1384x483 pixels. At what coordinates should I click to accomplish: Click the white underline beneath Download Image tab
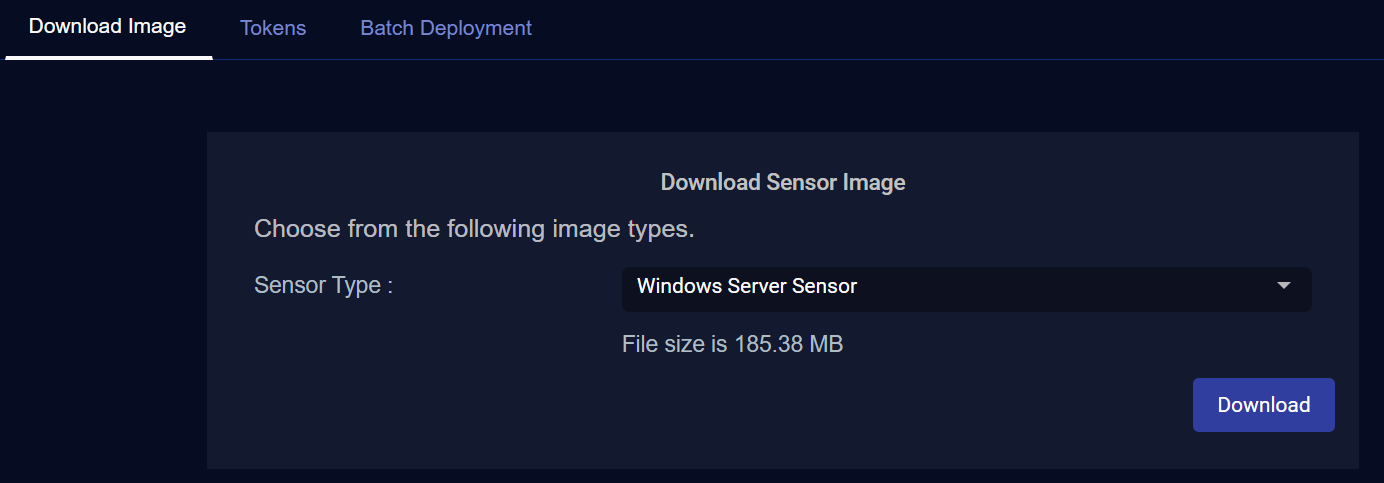click(109, 58)
